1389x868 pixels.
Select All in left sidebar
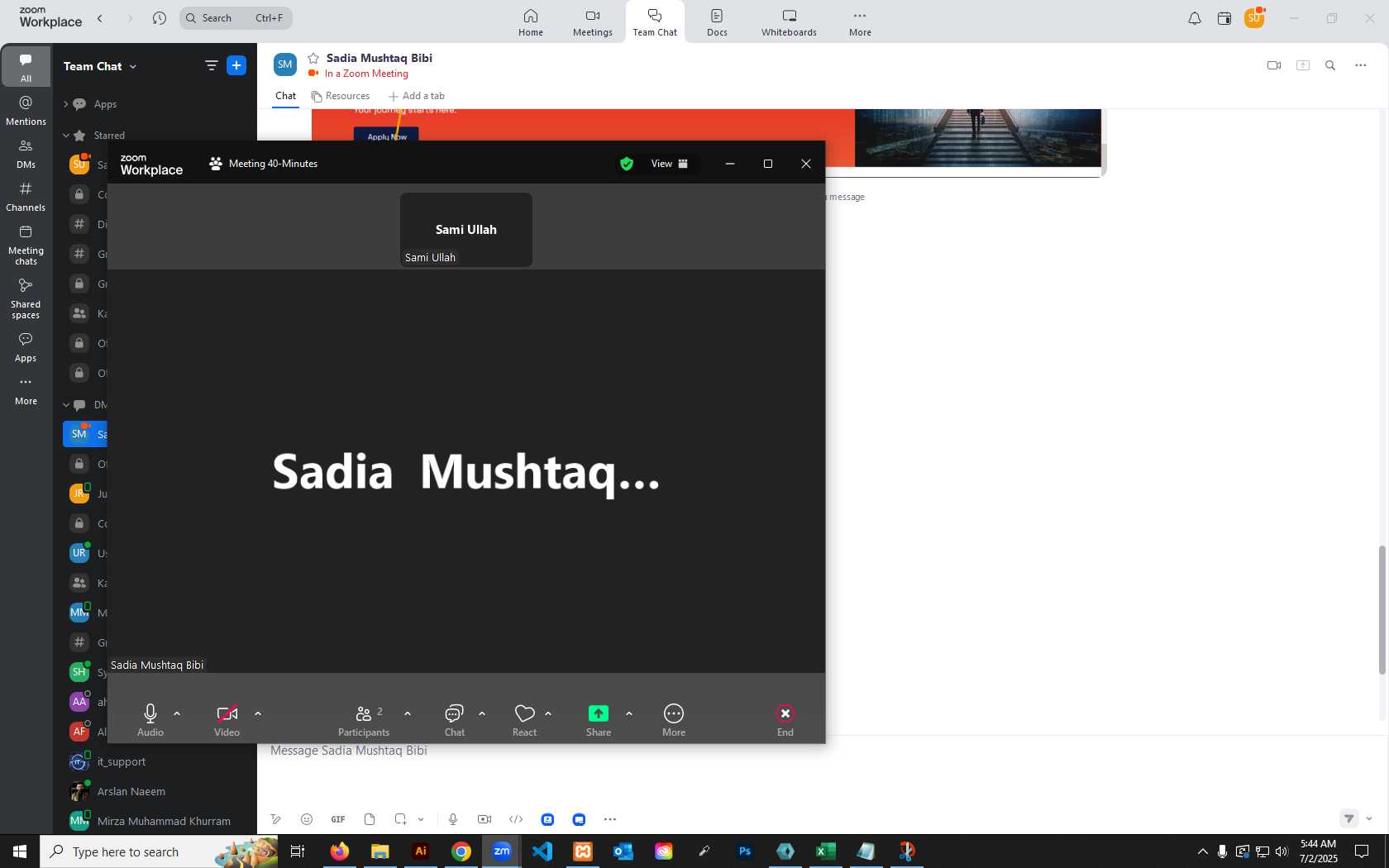point(26,67)
